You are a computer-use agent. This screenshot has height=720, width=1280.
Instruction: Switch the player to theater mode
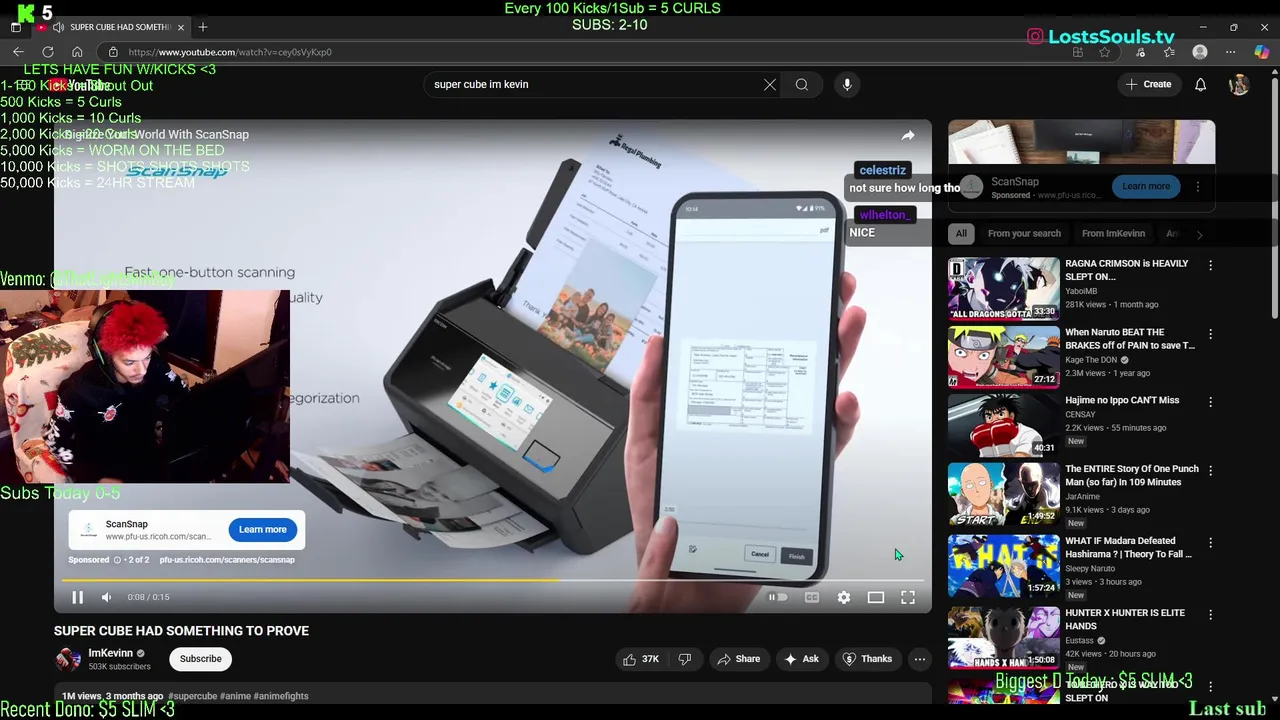click(x=876, y=597)
